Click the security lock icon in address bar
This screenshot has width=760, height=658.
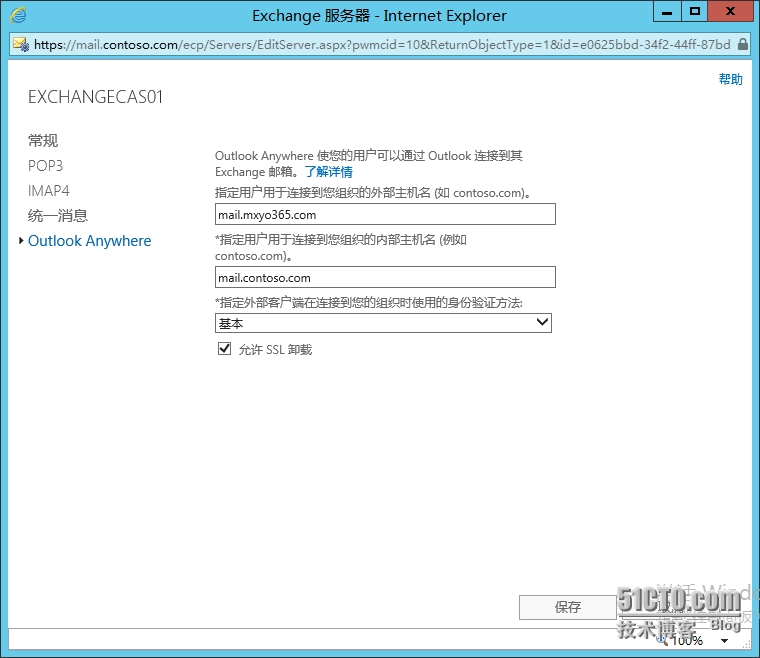tap(743, 44)
